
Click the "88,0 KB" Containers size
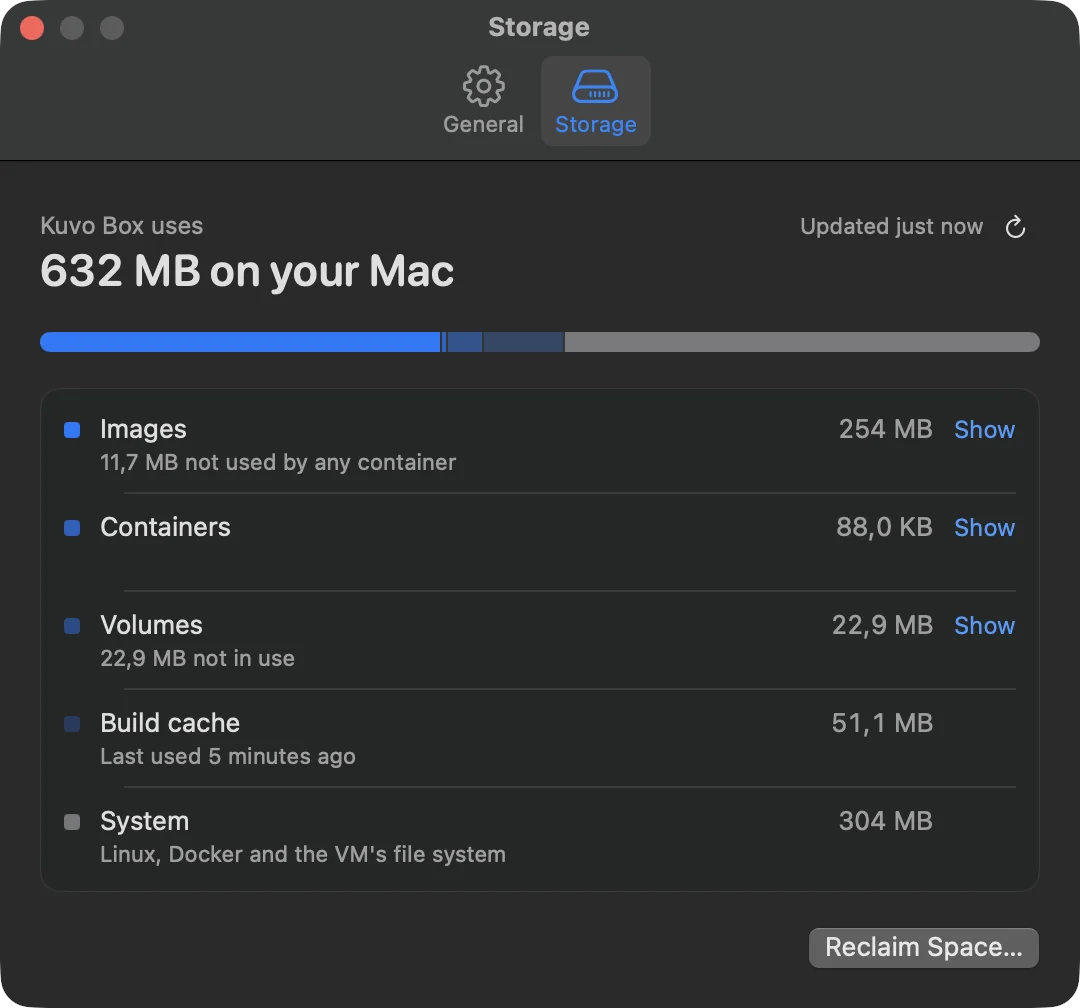884,527
